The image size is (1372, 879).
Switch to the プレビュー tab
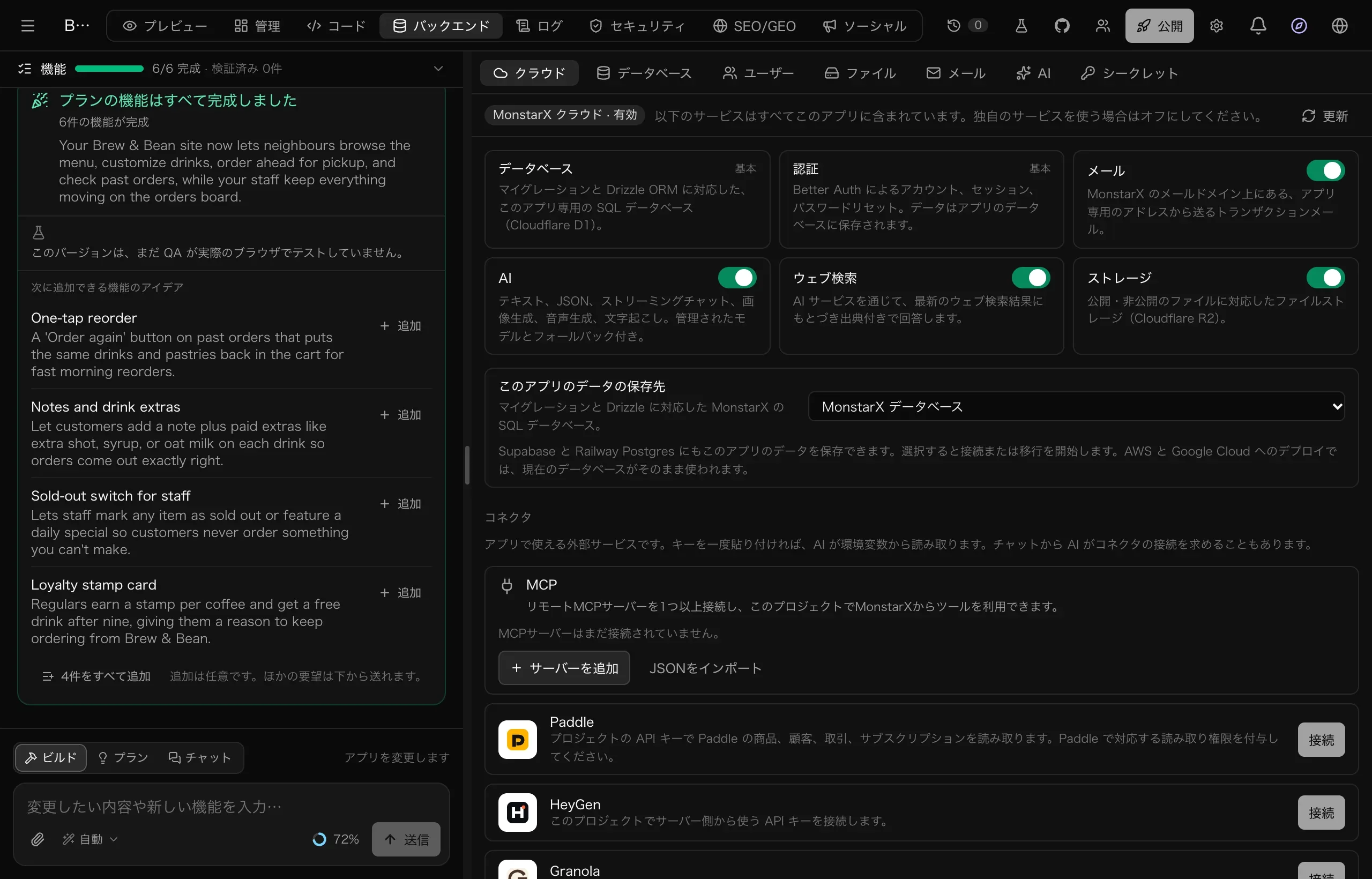pos(165,26)
